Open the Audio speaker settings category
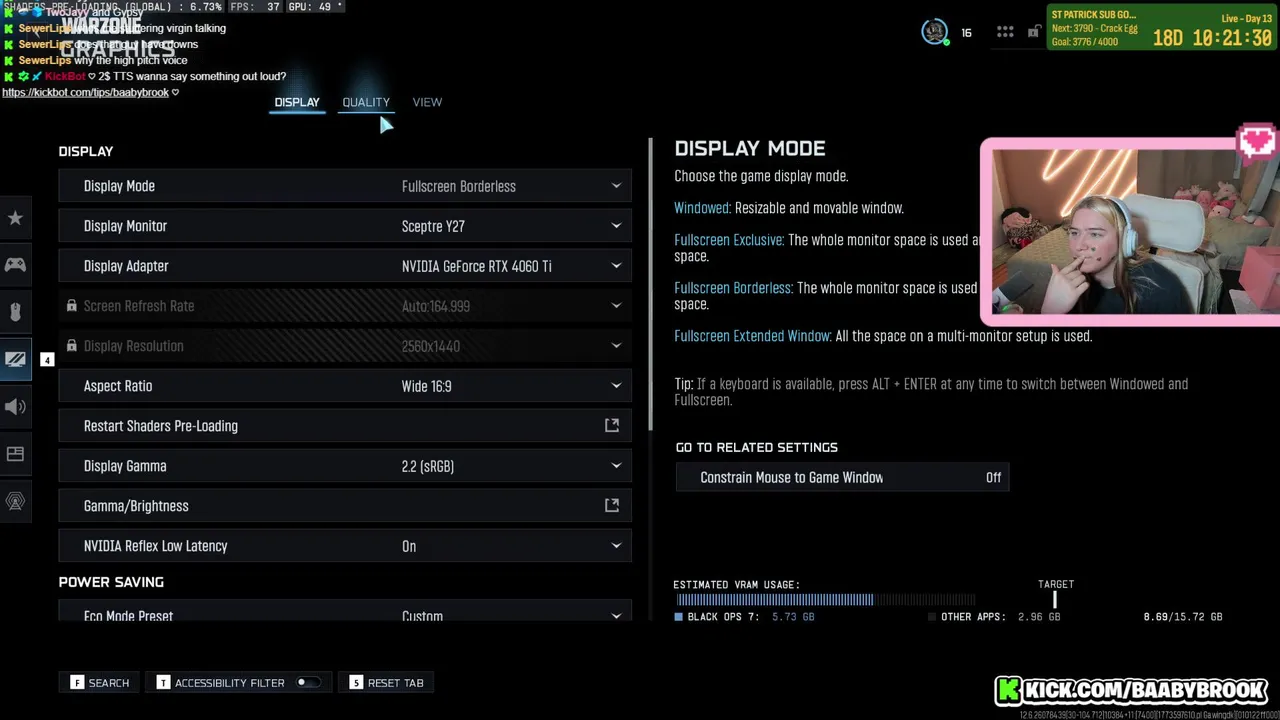 click(x=15, y=406)
